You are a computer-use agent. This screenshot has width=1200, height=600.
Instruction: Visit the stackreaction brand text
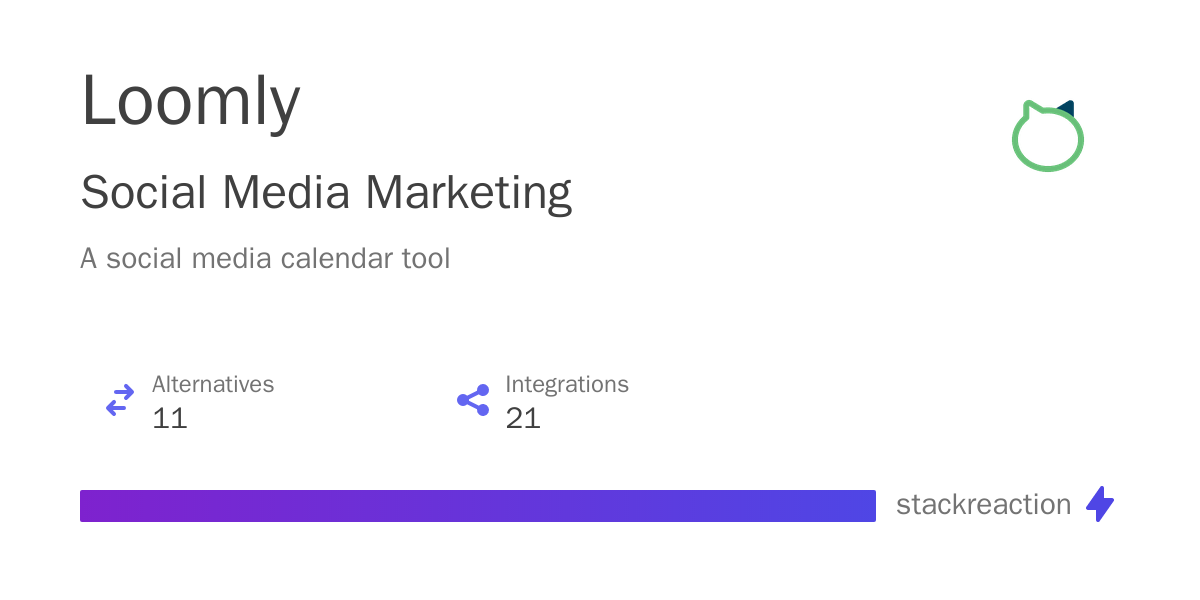pyautogui.click(x=983, y=505)
